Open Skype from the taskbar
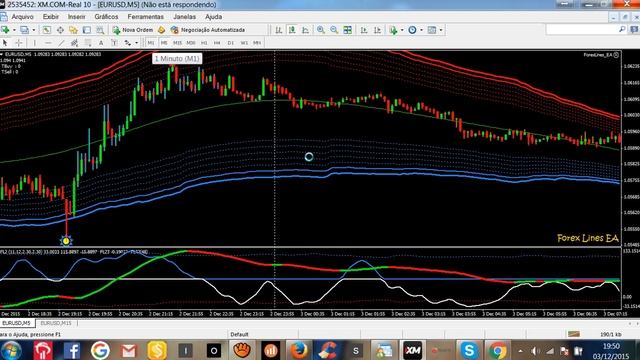The width and height of the screenshot is (640, 360). tap(469, 350)
